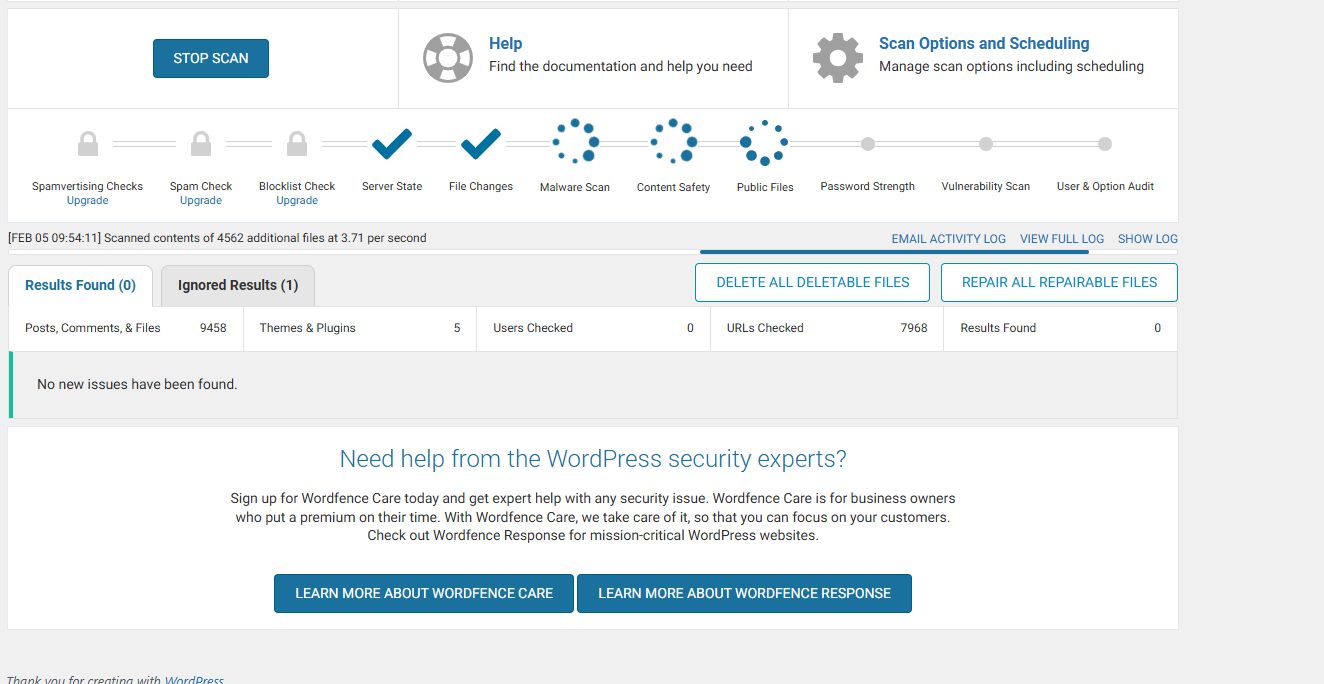
Task: Click the Public Files spinner icon
Action: pyautogui.click(x=764, y=143)
